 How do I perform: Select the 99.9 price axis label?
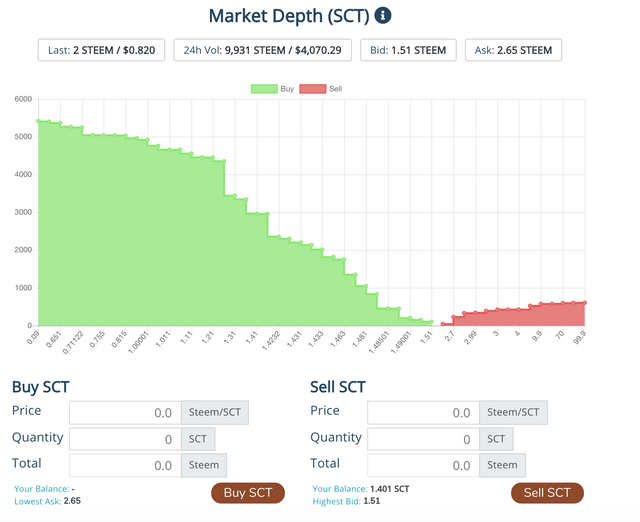(580, 338)
